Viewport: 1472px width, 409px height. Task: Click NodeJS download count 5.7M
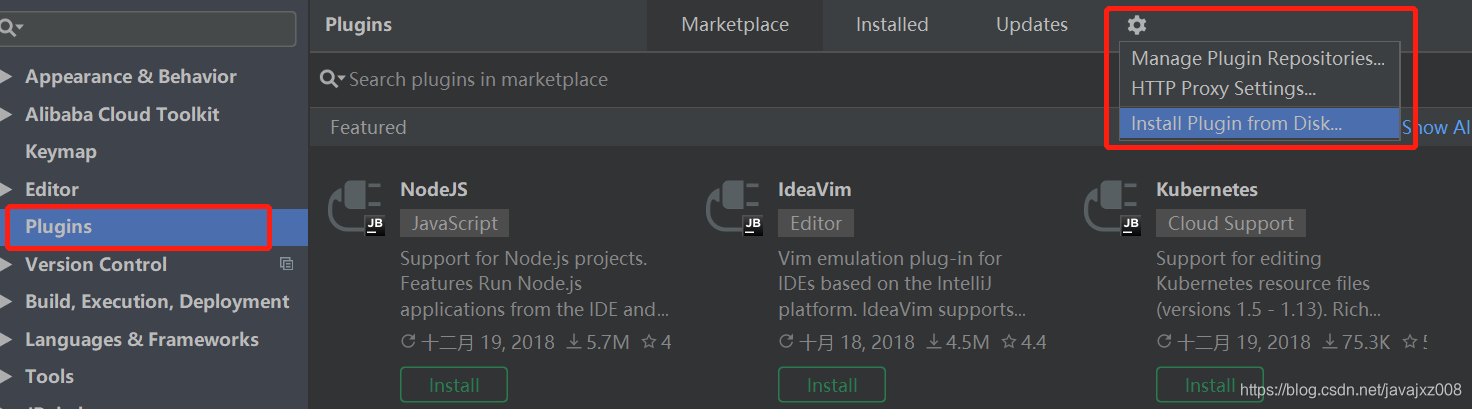tap(598, 342)
